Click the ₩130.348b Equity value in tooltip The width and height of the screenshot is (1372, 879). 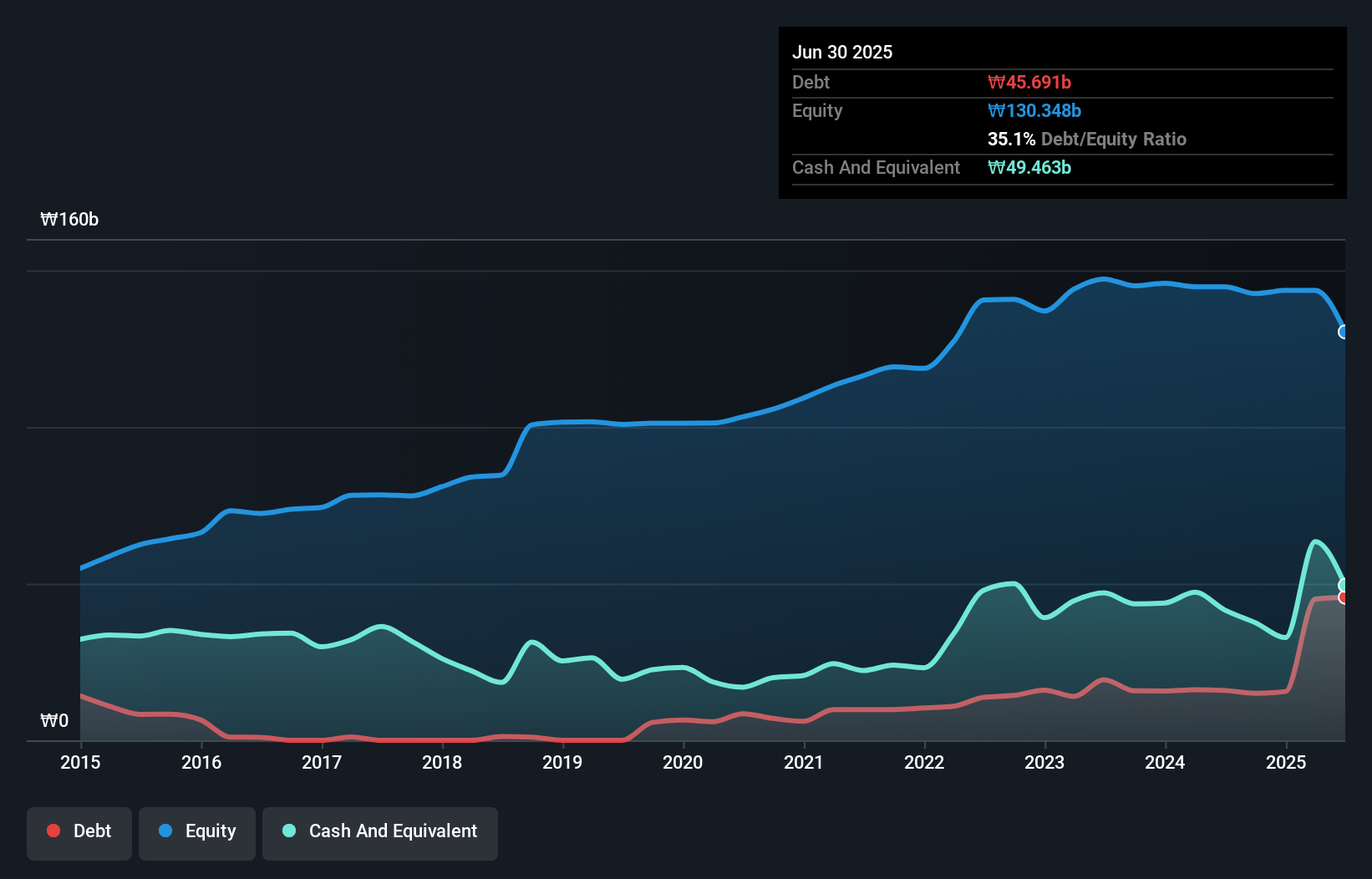(x=1034, y=110)
